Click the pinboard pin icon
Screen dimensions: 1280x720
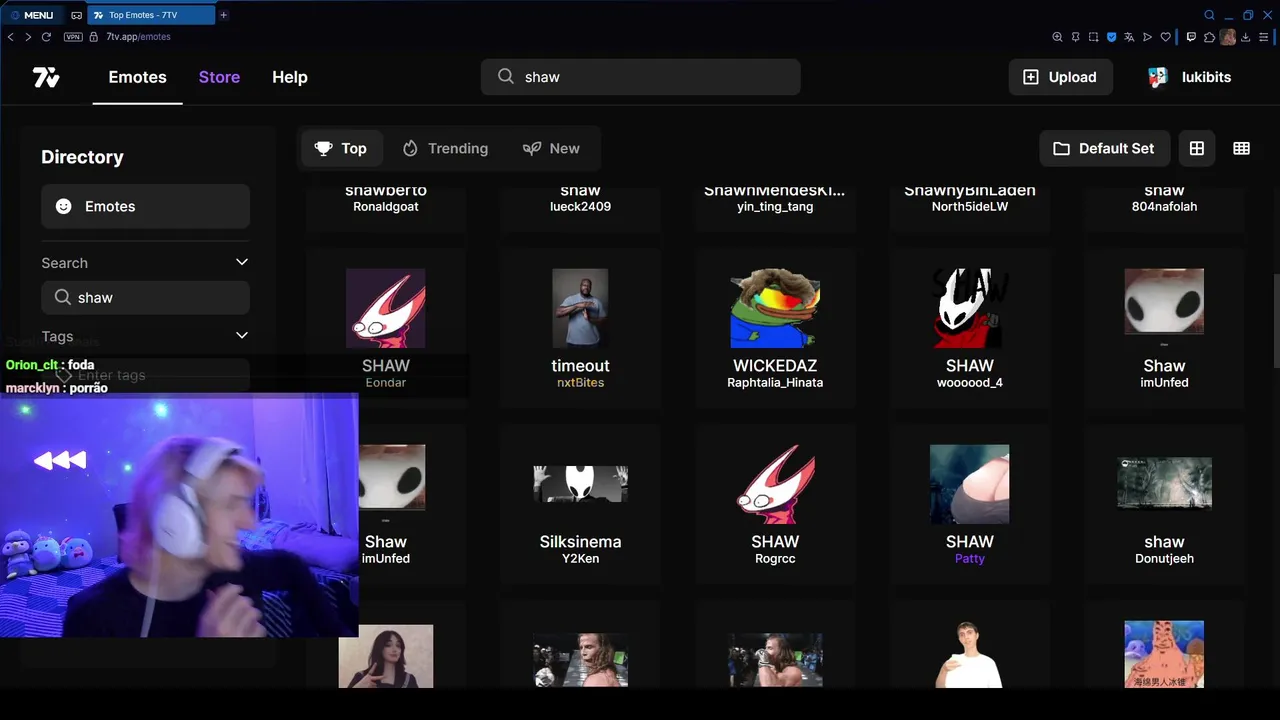click(1075, 37)
